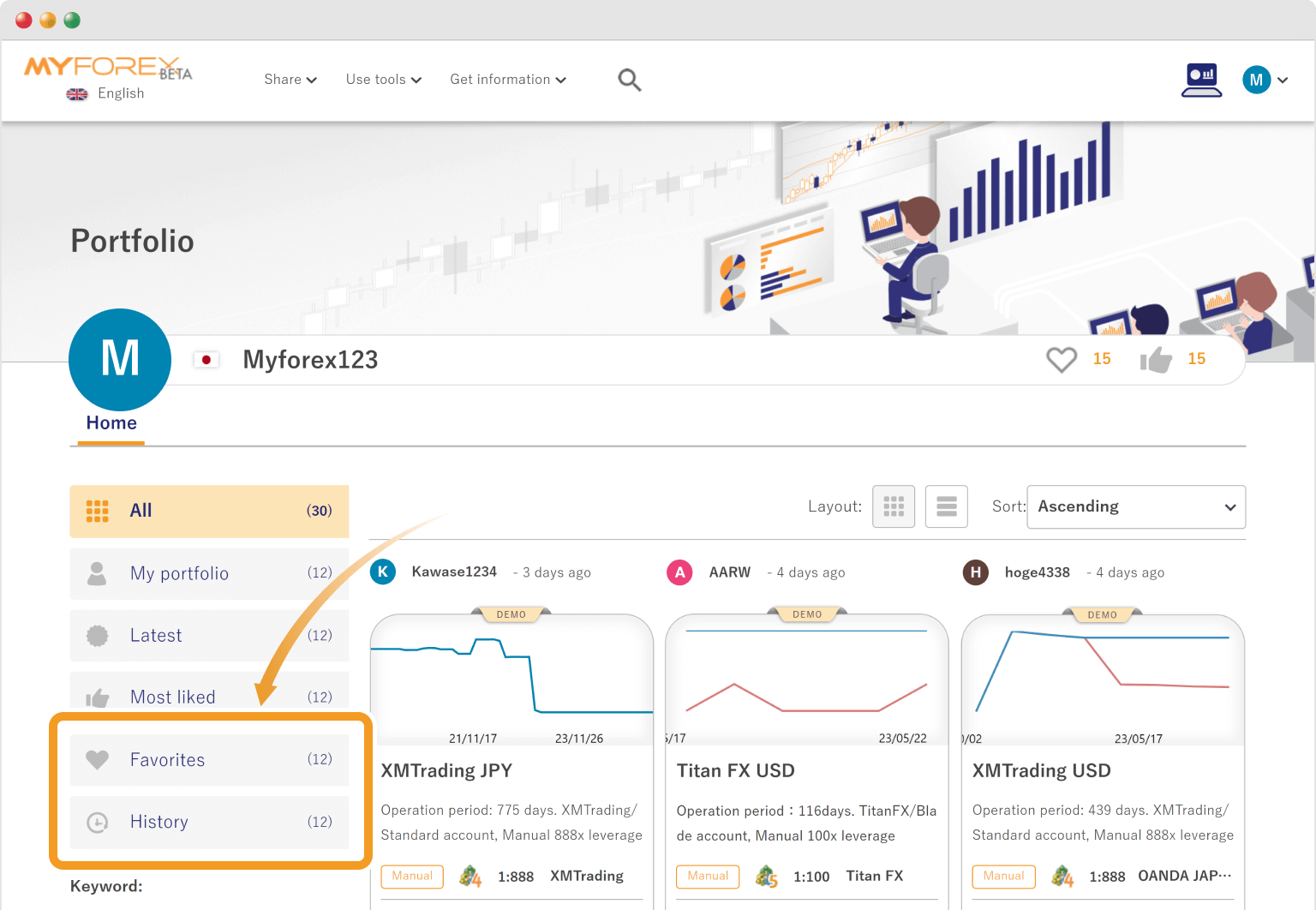
Task: Open the search magnifier icon
Action: tap(630, 80)
